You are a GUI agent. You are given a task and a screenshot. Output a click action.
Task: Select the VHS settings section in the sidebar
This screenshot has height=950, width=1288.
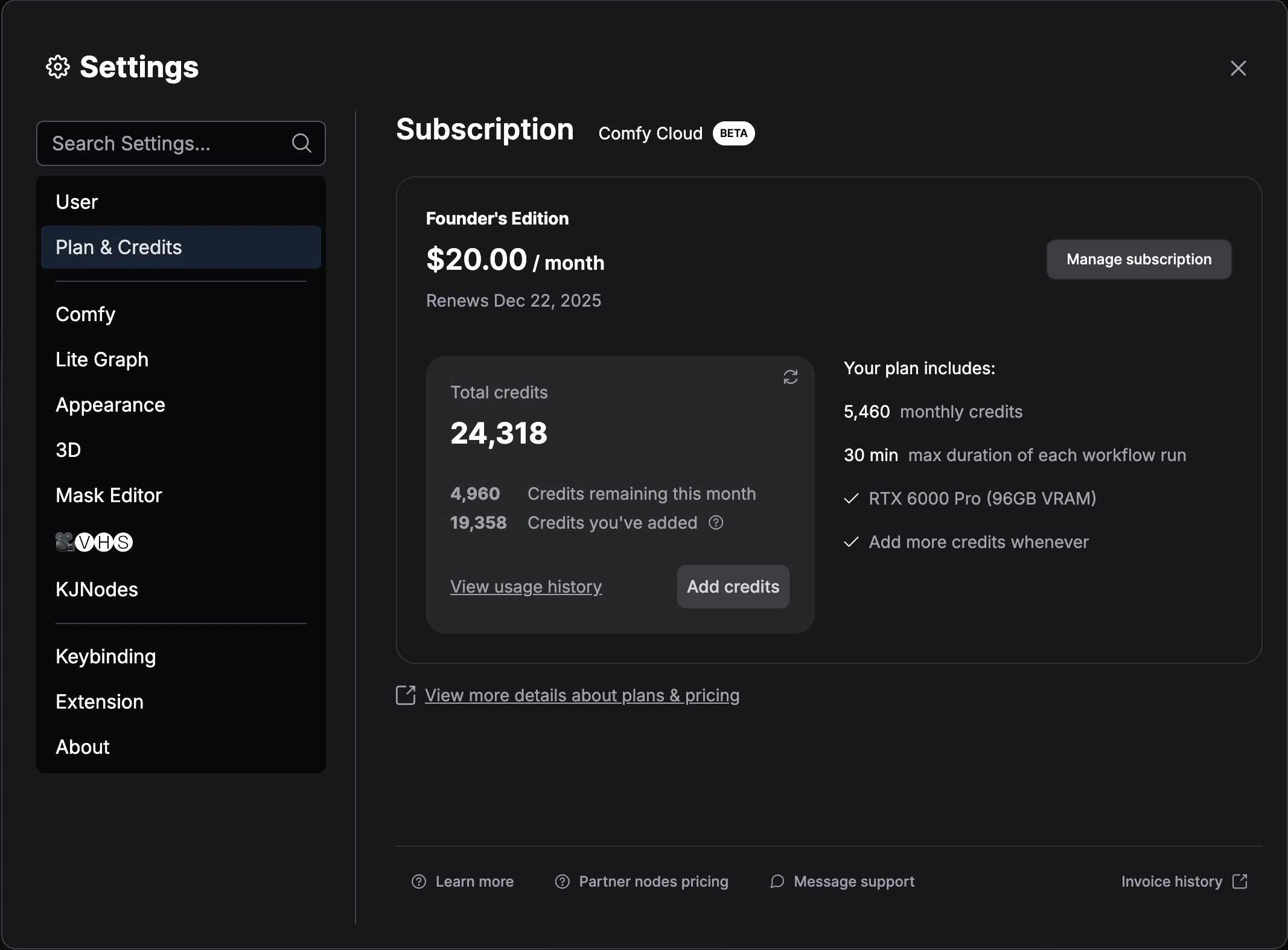[94, 542]
